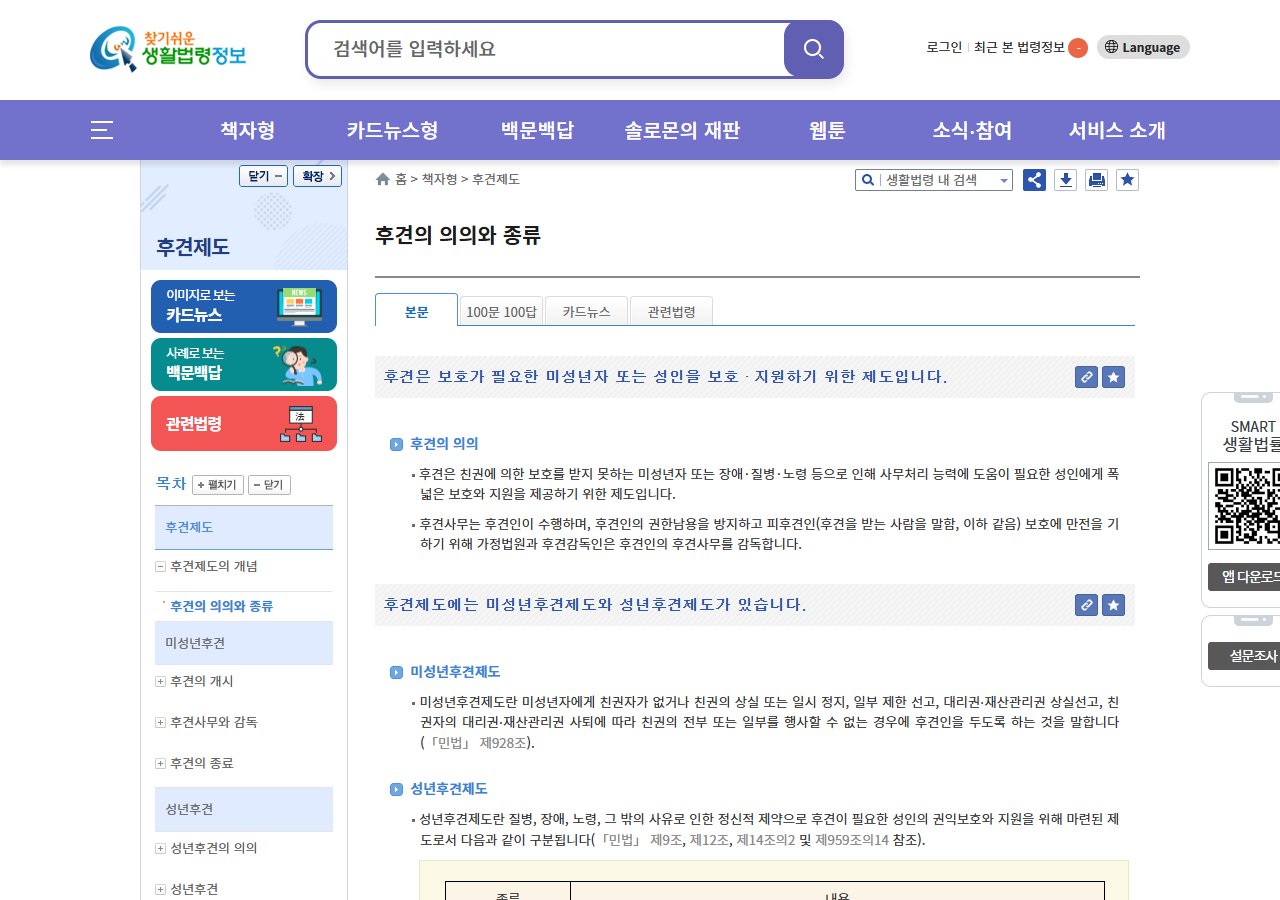The width and height of the screenshot is (1280, 900).
Task: Open 백문백답 main menu
Action: click(x=537, y=130)
